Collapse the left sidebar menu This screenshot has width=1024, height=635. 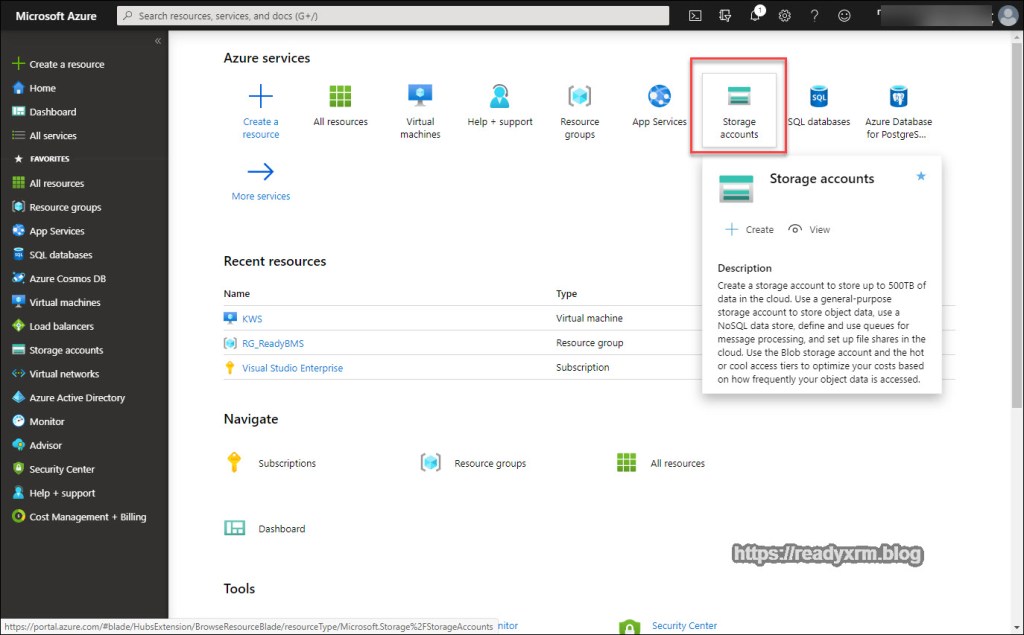pyautogui.click(x=157, y=41)
